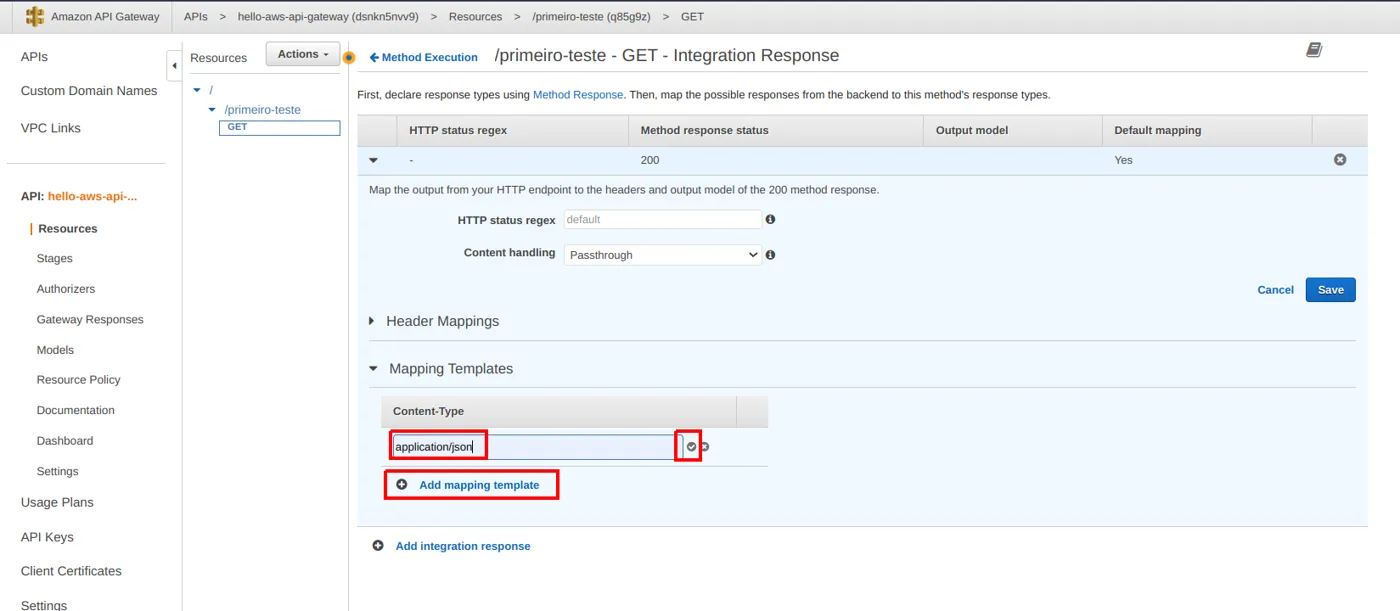Open Resource Policy page
This screenshot has width=1400, height=611.
tap(78, 380)
